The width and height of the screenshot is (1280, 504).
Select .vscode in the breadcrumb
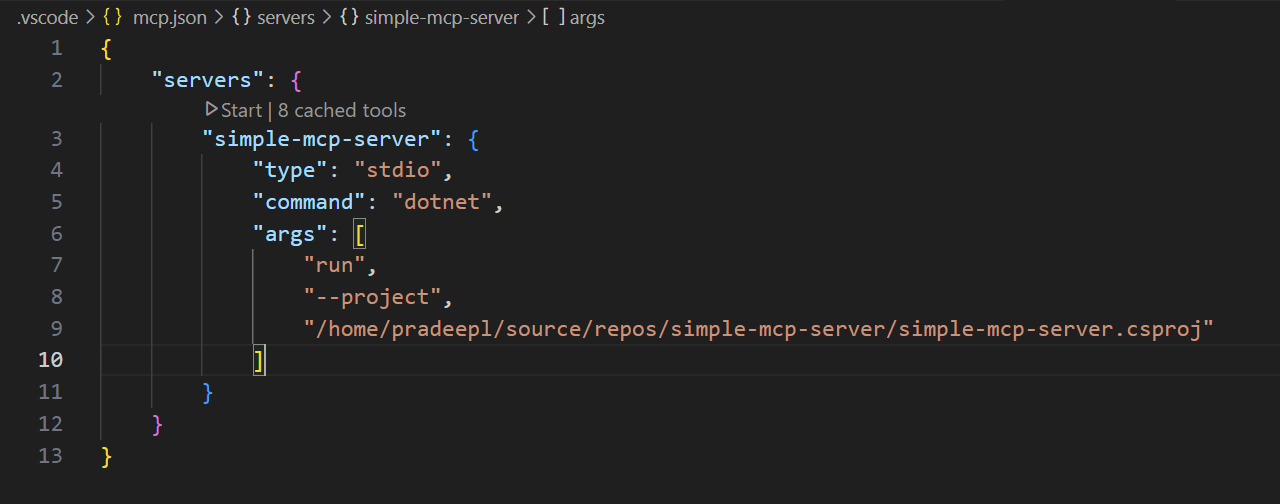click(x=47, y=18)
